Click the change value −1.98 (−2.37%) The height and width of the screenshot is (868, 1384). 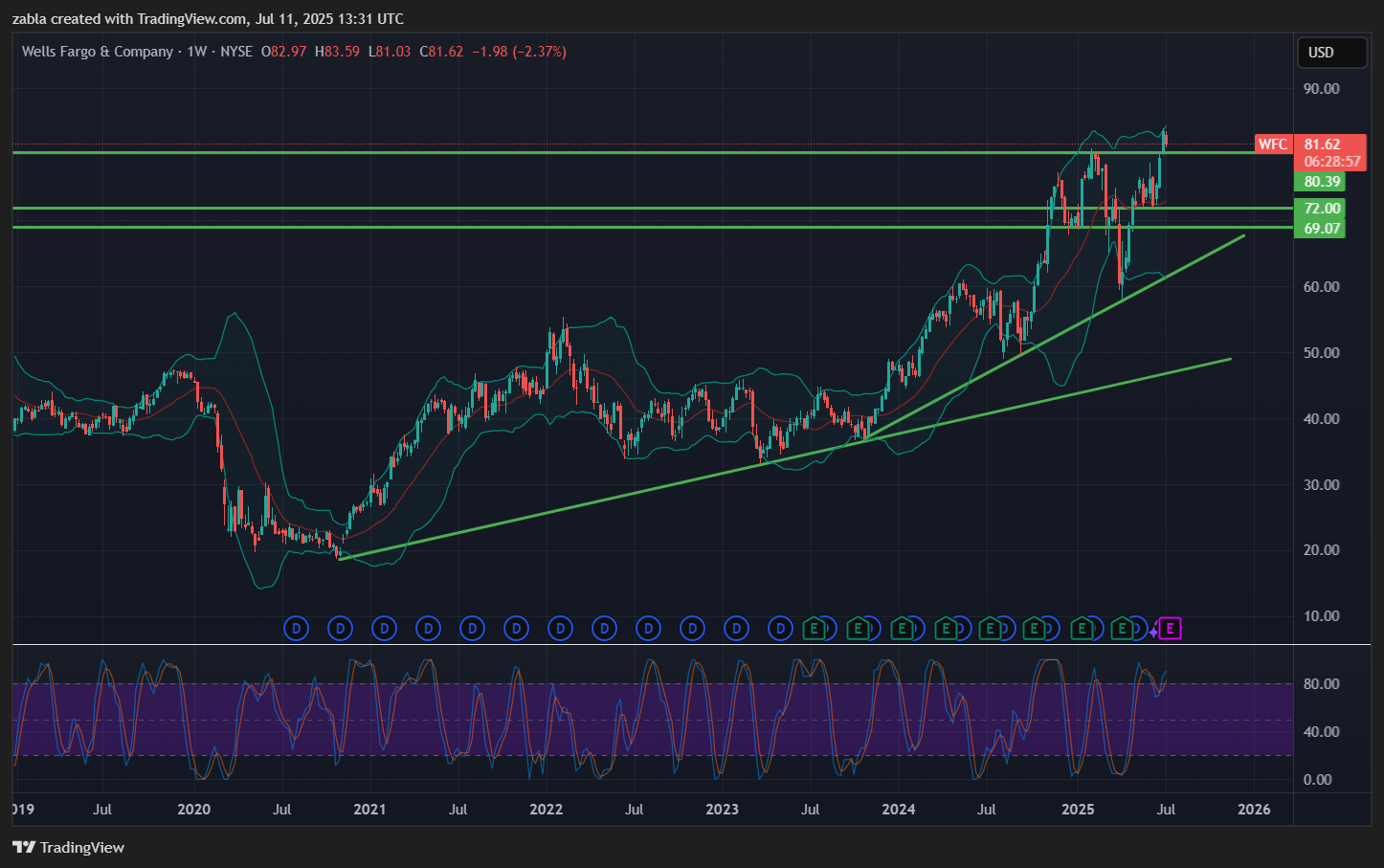point(520,52)
